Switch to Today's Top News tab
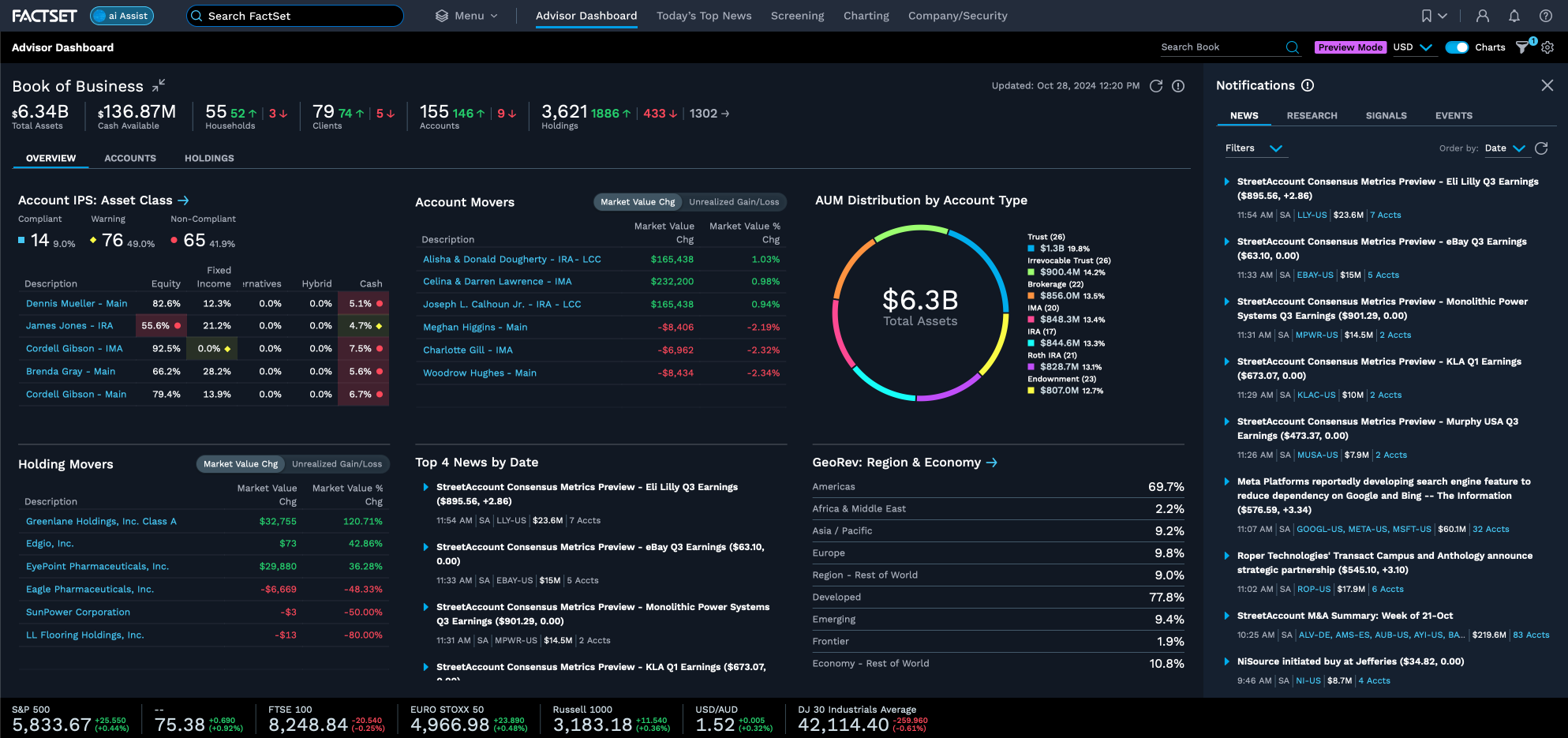This screenshot has height=738, width=1568. tap(704, 16)
